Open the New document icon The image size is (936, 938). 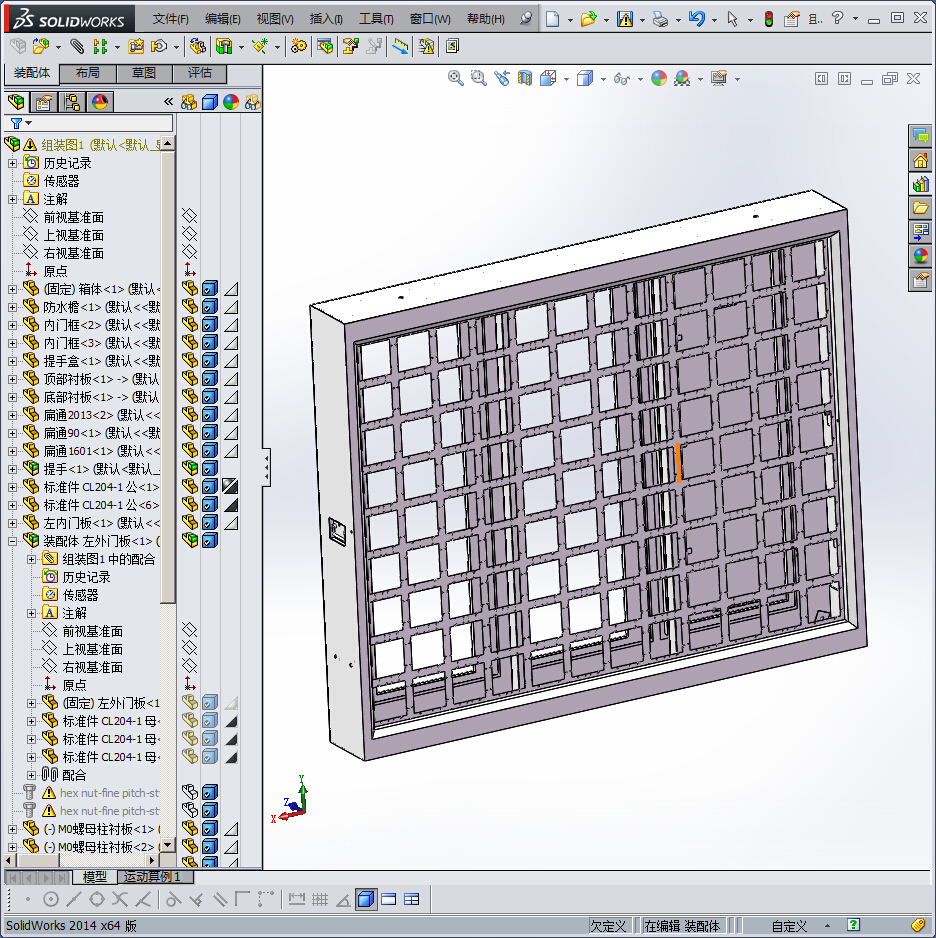click(552, 19)
